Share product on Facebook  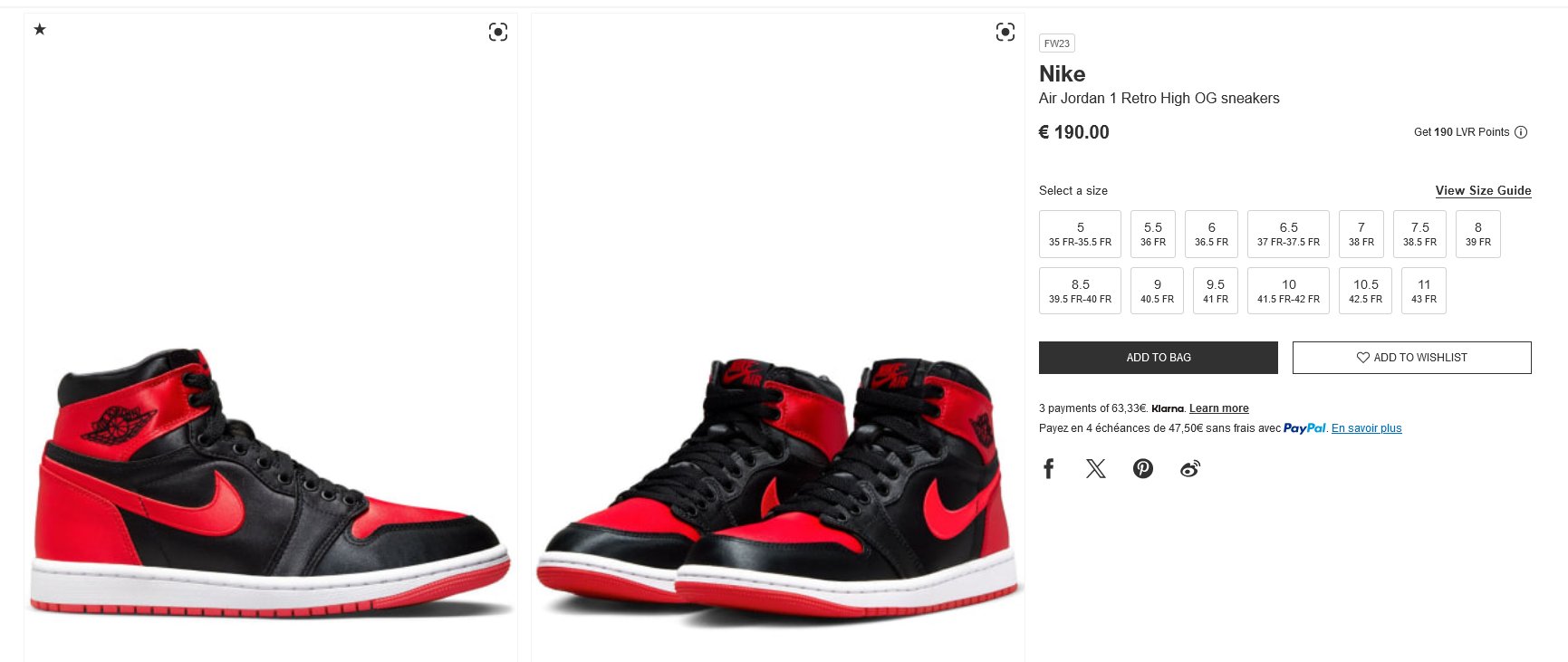pyautogui.click(x=1049, y=468)
